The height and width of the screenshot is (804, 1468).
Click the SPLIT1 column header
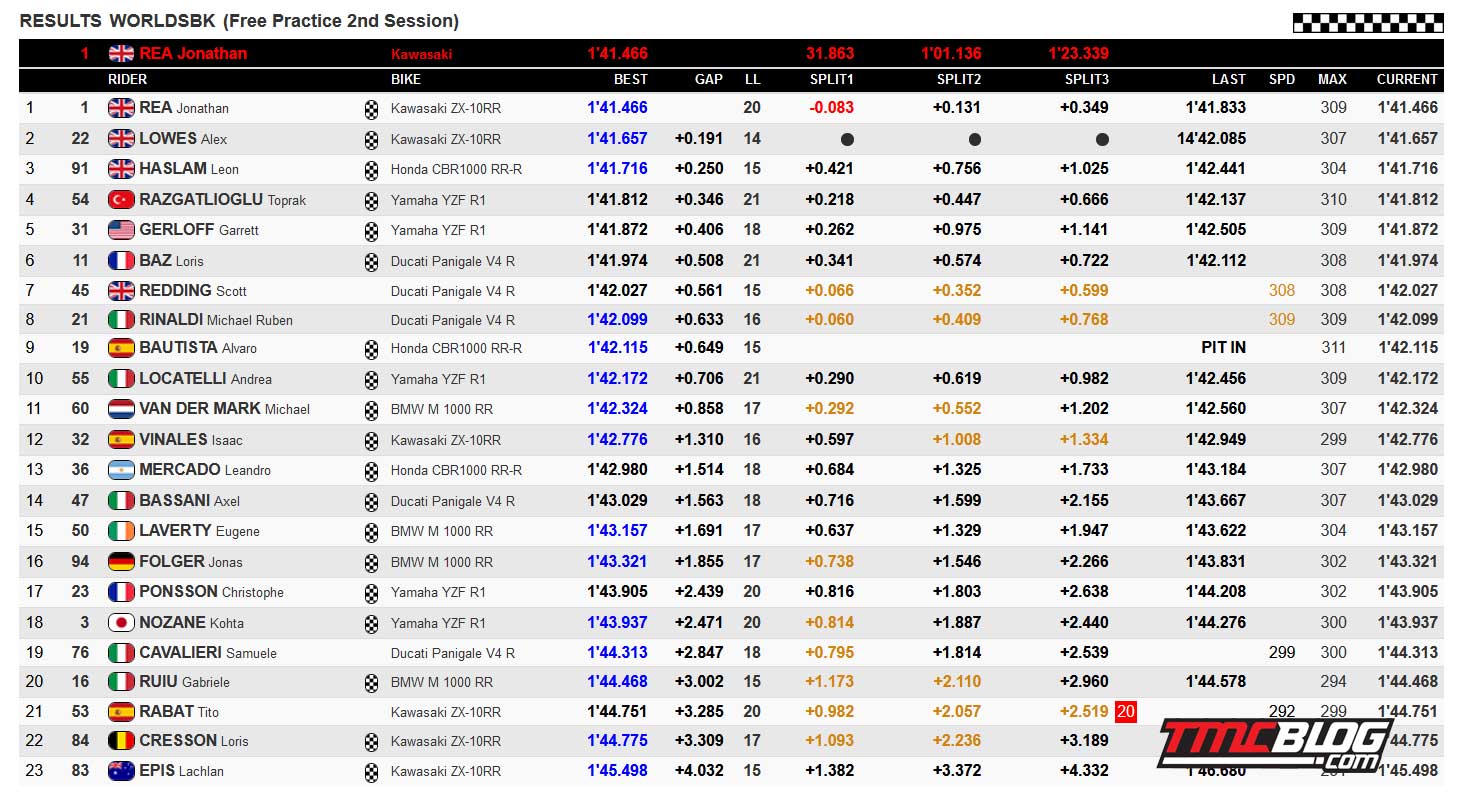[832, 79]
